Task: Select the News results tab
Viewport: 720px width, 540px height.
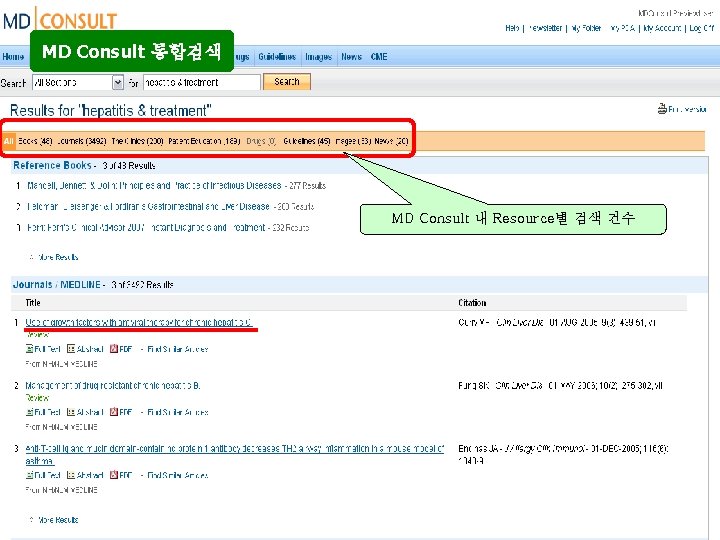Action: coord(391,141)
